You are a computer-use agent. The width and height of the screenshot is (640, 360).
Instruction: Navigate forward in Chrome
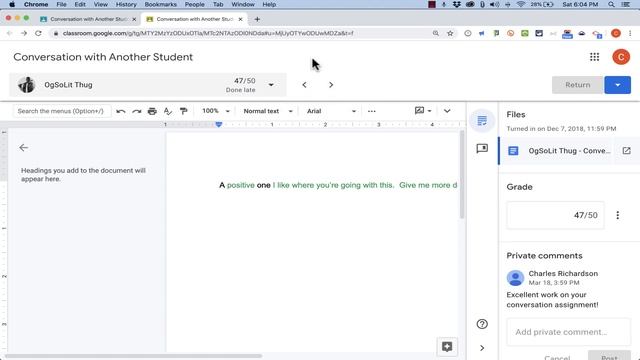click(x=24, y=33)
